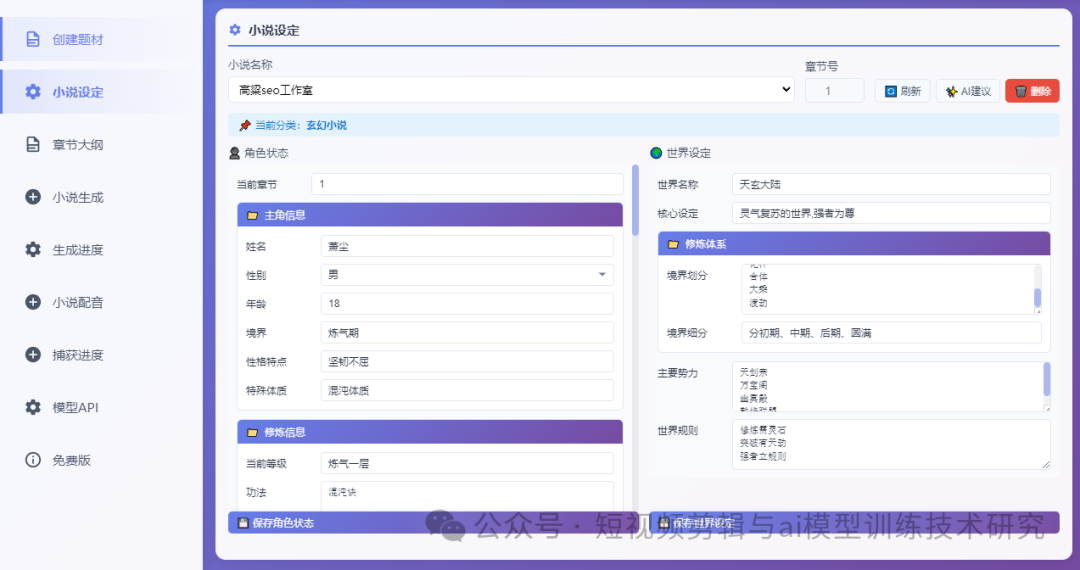Click the pin icon beside 当前分类
1080x570 pixels.
click(245, 125)
